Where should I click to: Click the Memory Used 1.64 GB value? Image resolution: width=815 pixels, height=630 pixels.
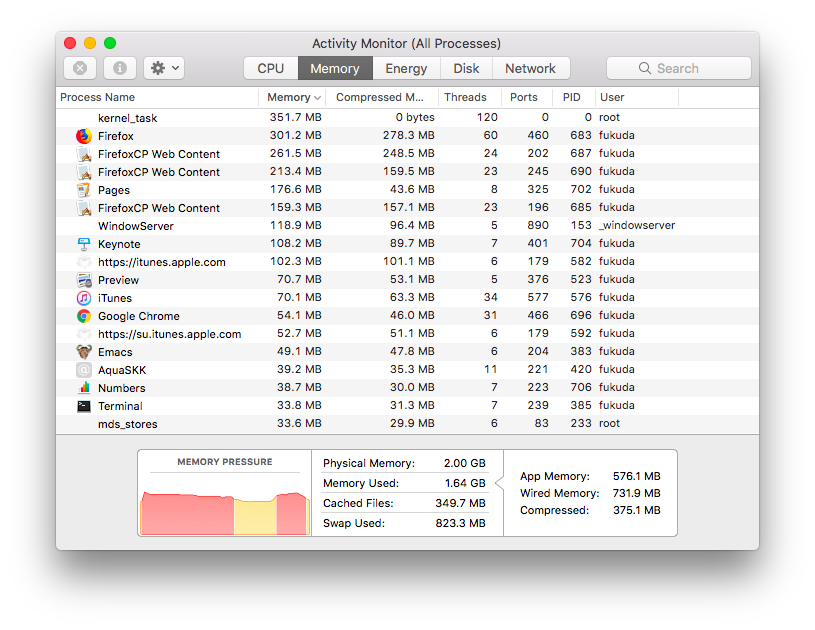tap(465, 483)
